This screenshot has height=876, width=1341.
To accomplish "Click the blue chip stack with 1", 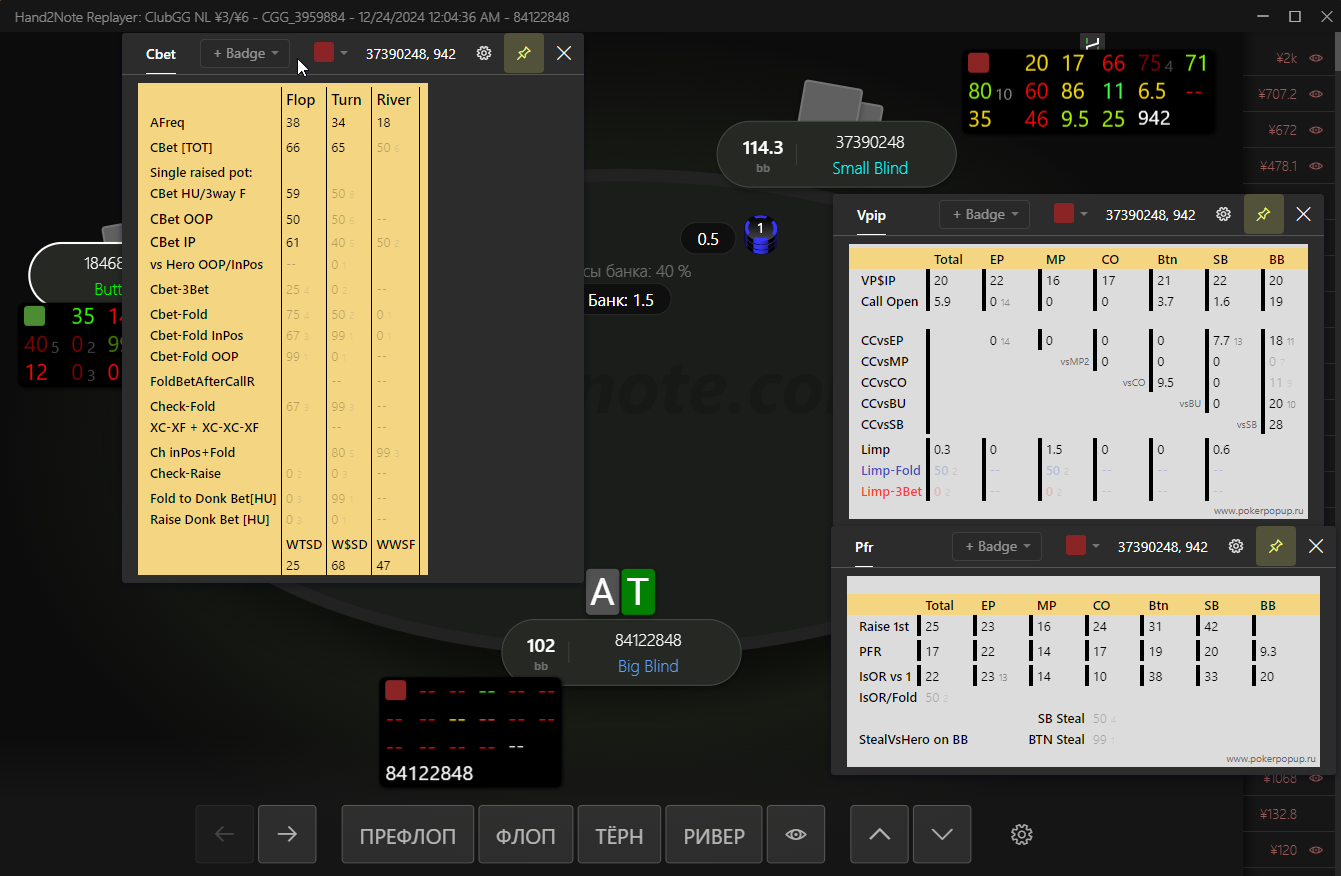I will click(761, 236).
